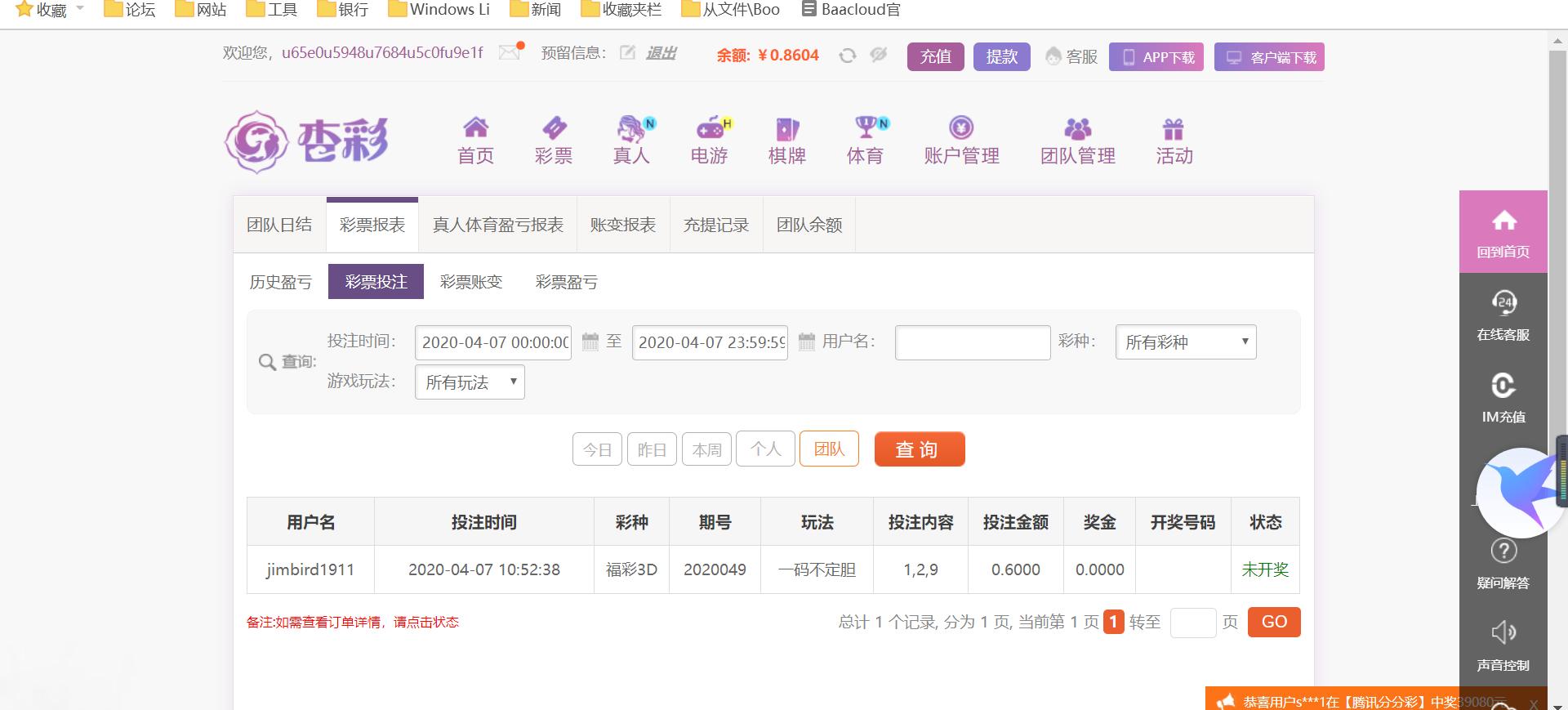The image size is (1568, 710).
Task: Open the 活动 promotions gift icon
Action: tap(1174, 128)
